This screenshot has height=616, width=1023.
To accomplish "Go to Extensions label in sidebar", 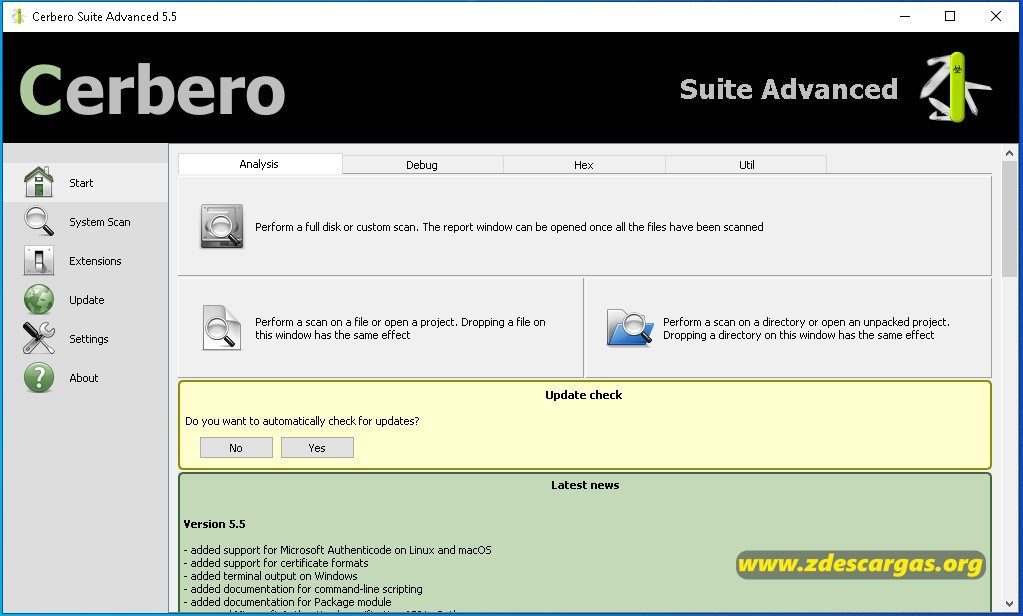I will click(95, 261).
